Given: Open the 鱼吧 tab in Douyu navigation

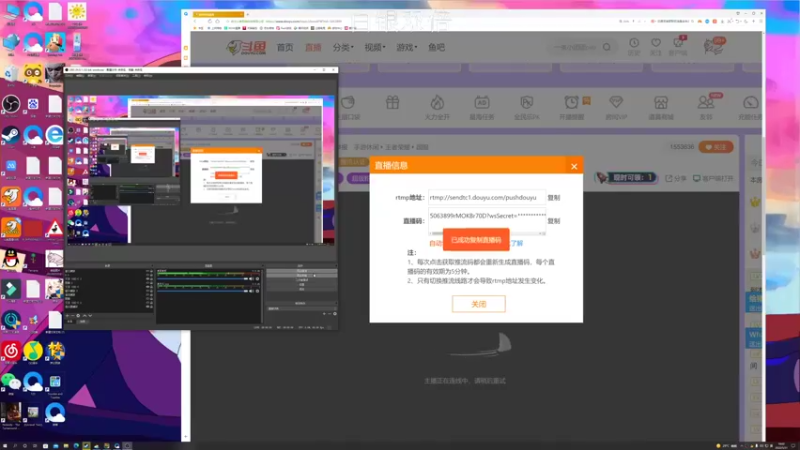Looking at the screenshot, I should 436,47.
